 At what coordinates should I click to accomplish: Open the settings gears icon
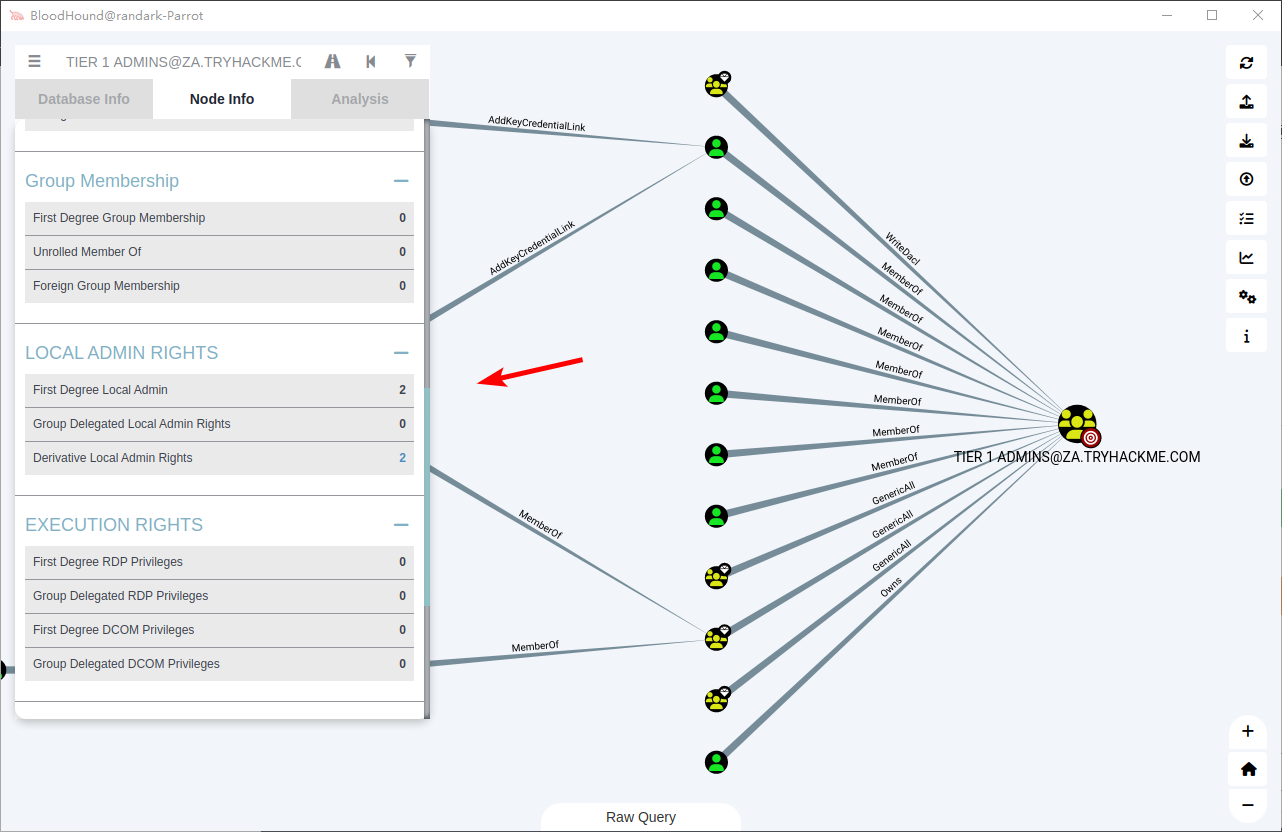click(x=1246, y=296)
